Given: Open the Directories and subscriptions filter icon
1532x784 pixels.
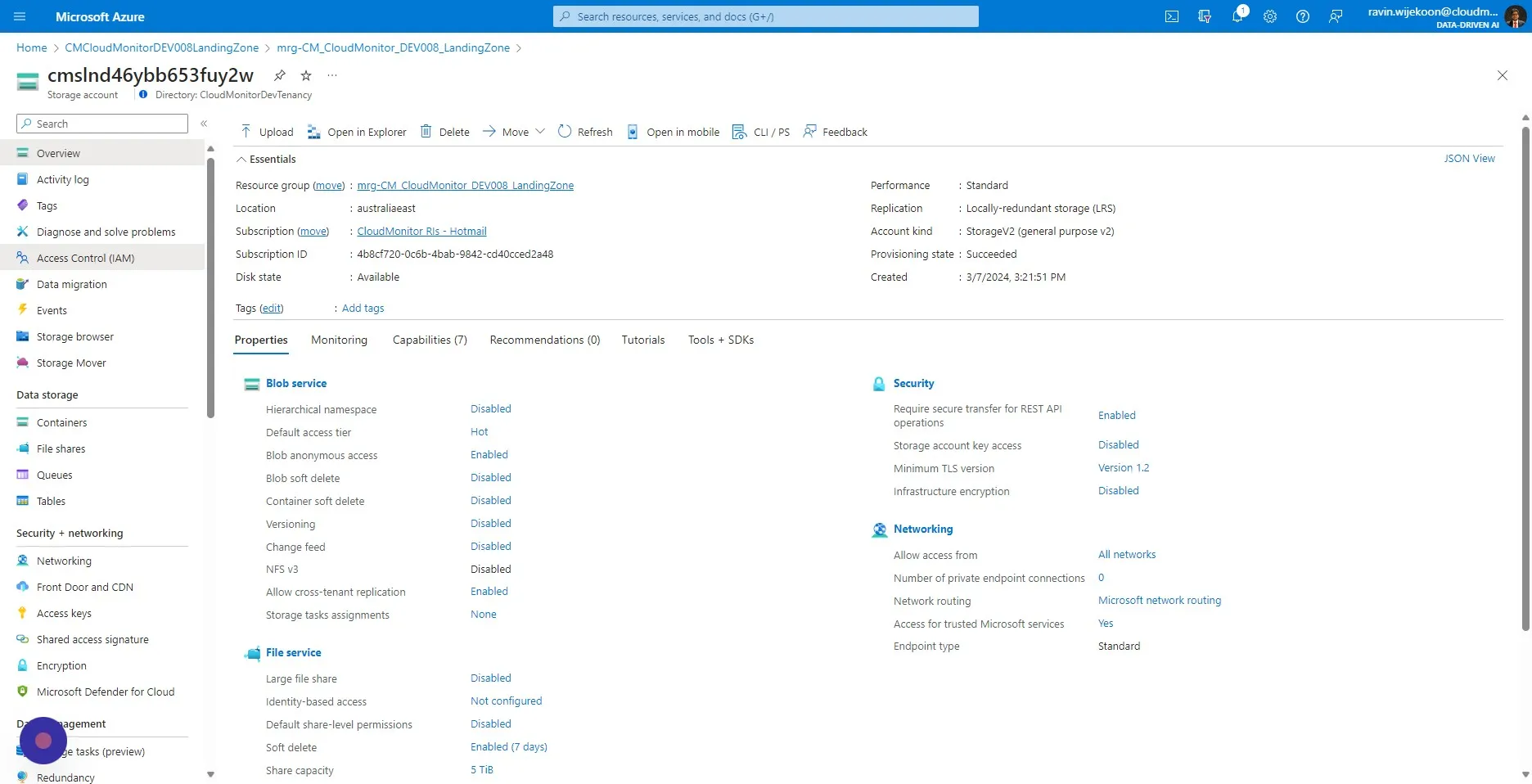Looking at the screenshot, I should 1205,16.
